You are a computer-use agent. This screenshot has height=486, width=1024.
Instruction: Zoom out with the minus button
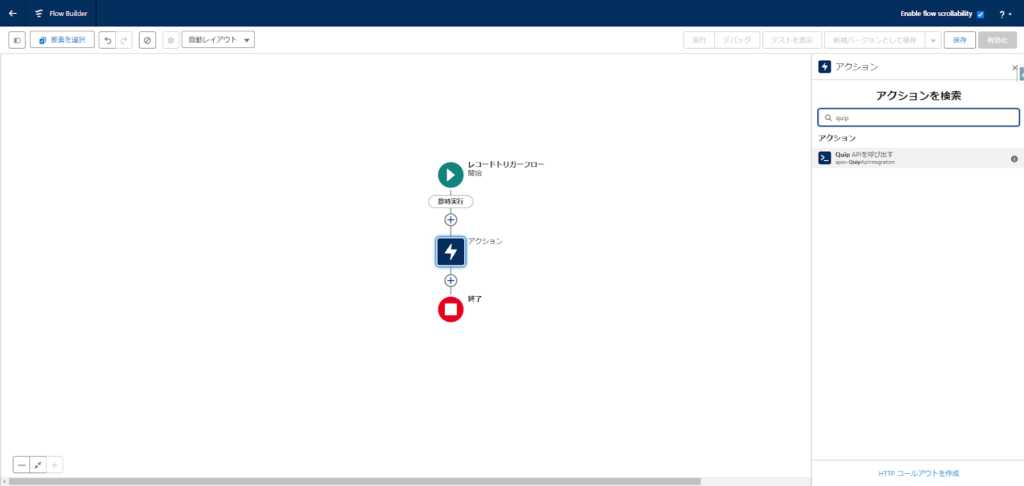click(21, 464)
